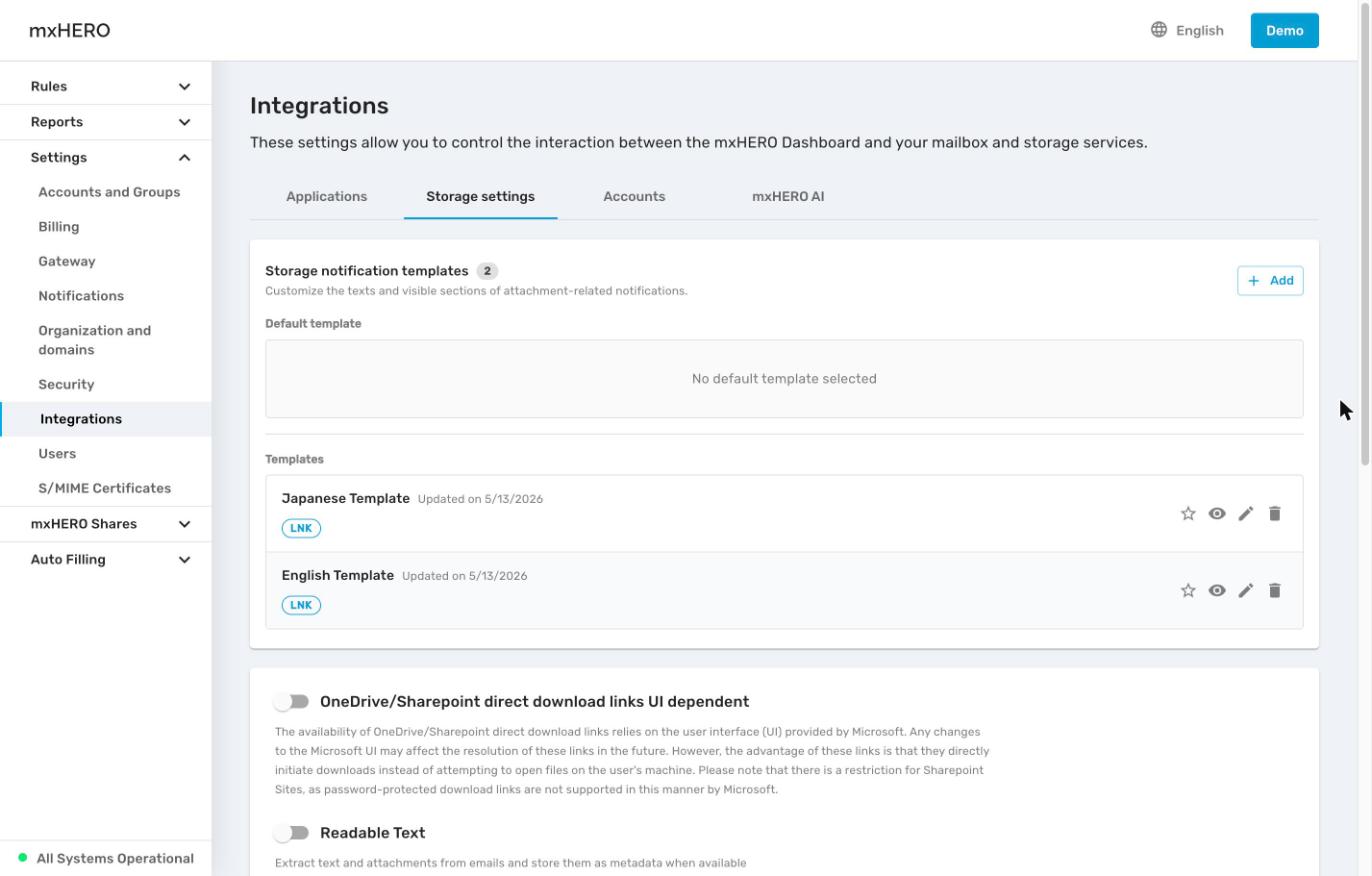Click the green All Systems Operational status dot
The height and width of the screenshot is (876, 1372).
click(x=23, y=858)
